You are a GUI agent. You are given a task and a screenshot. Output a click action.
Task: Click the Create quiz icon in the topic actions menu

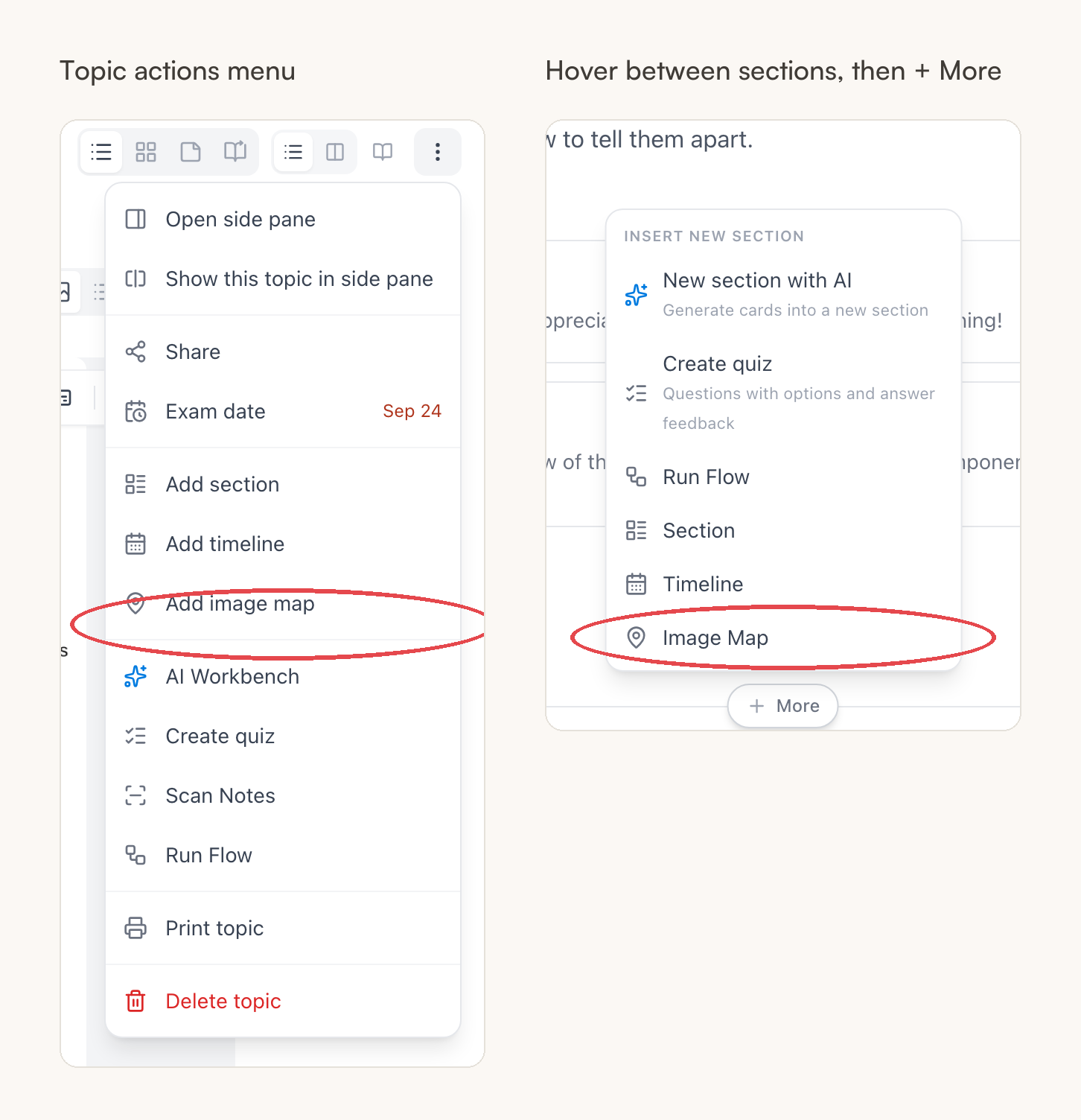[135, 736]
